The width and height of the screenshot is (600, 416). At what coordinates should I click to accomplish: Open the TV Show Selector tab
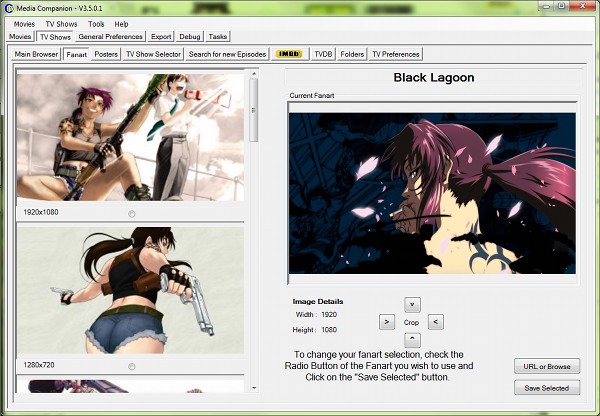(x=153, y=54)
